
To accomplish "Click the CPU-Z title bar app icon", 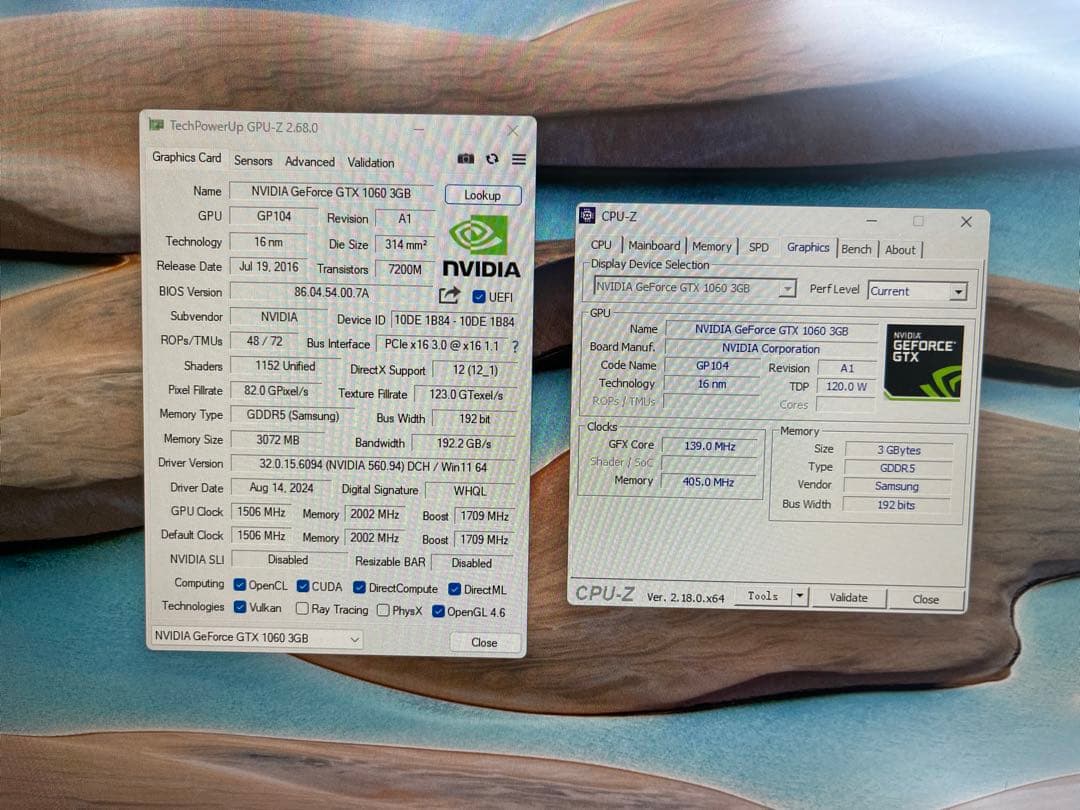I will (x=587, y=216).
